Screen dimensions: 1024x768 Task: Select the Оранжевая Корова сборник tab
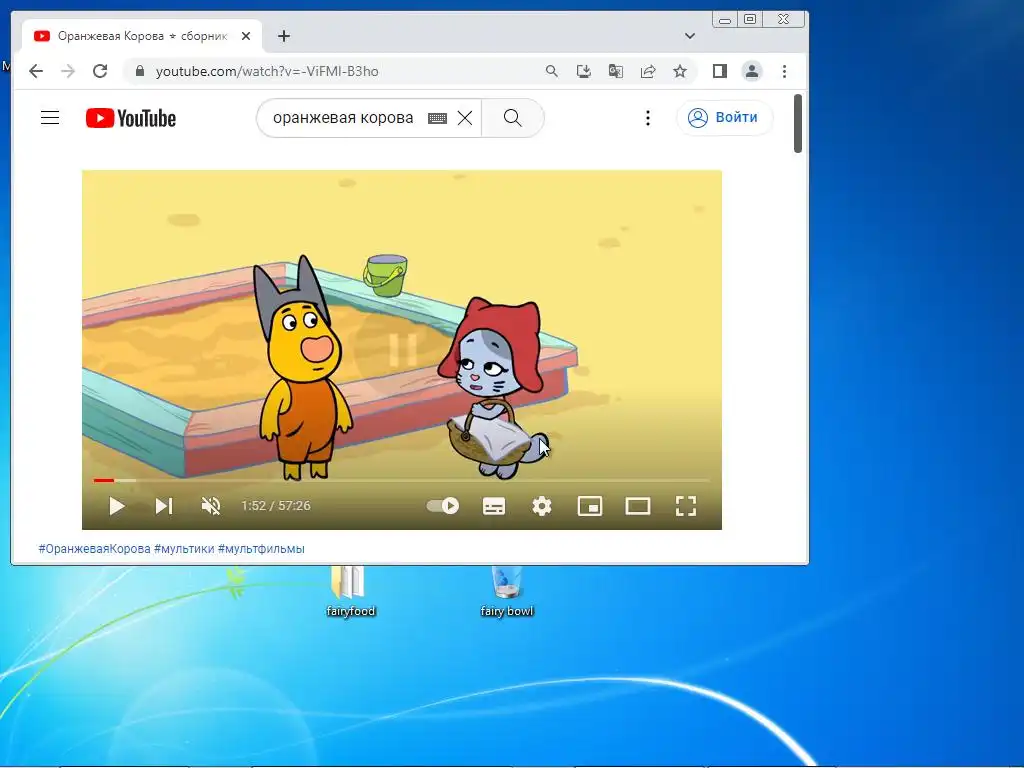click(x=142, y=36)
